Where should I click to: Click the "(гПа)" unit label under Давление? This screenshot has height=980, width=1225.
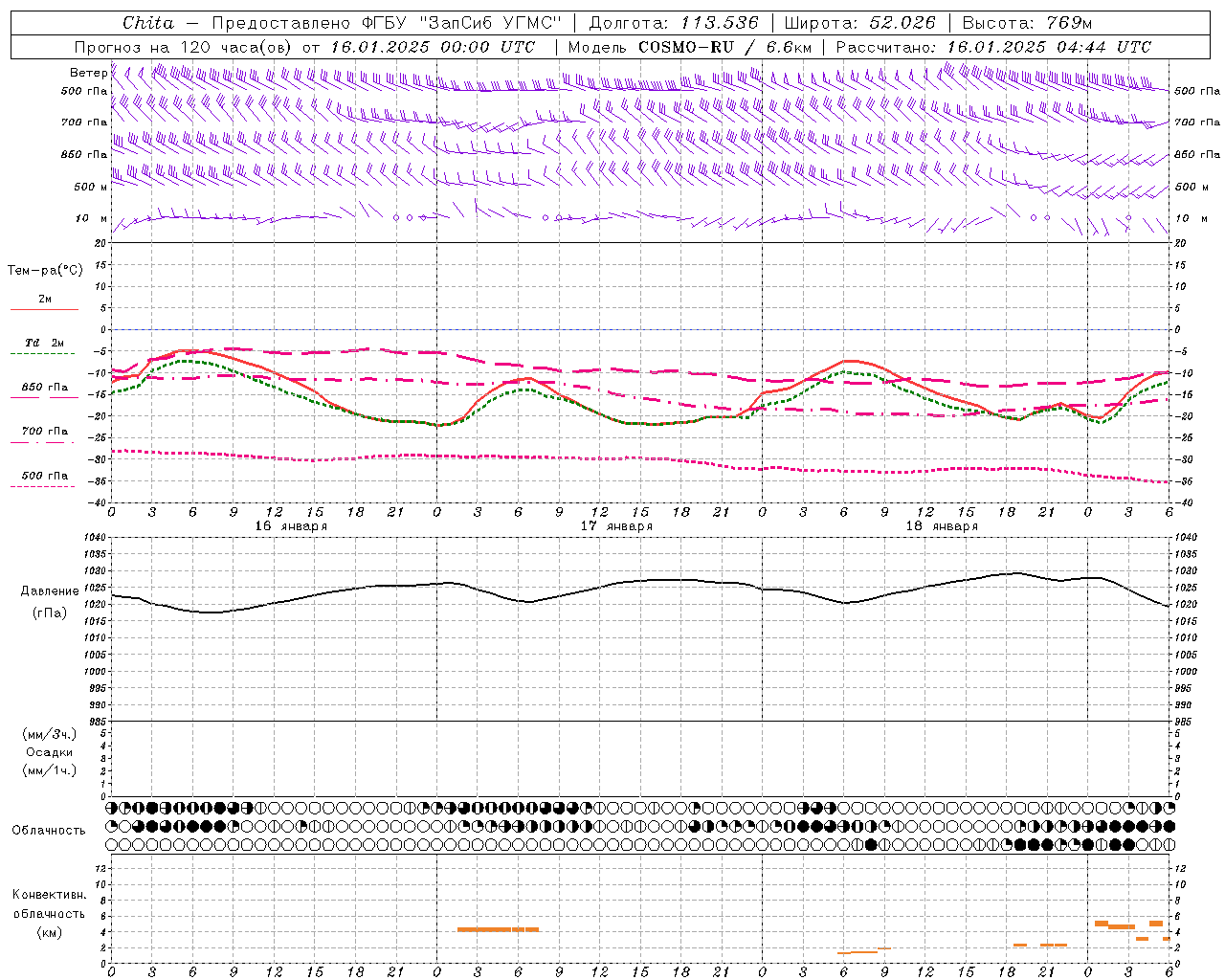pos(50,613)
